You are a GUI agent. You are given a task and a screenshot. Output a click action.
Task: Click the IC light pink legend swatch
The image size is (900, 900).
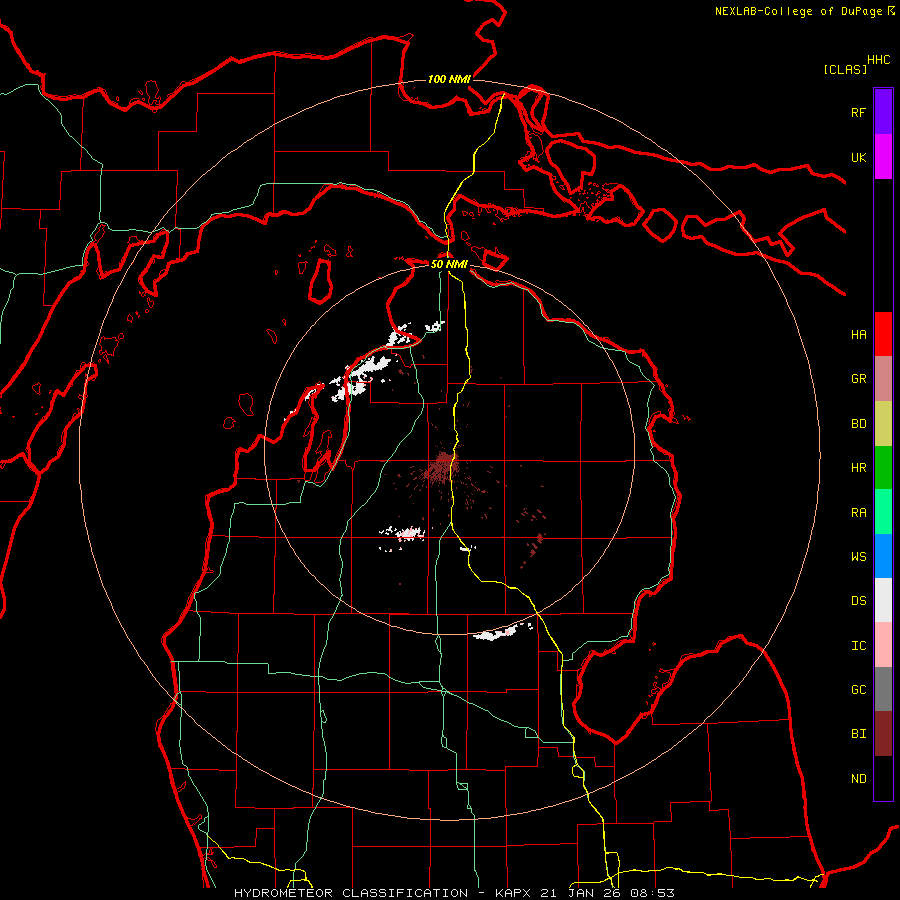tap(883, 645)
